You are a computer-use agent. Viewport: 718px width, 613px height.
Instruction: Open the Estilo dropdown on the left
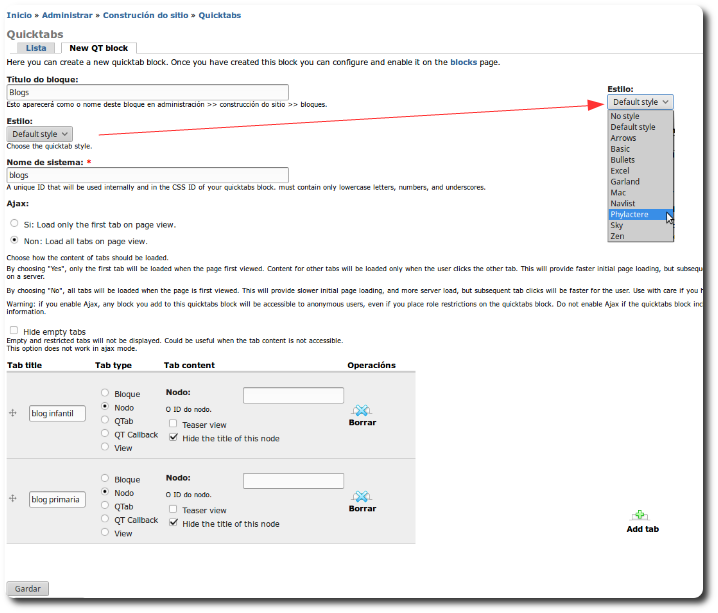click(40, 134)
